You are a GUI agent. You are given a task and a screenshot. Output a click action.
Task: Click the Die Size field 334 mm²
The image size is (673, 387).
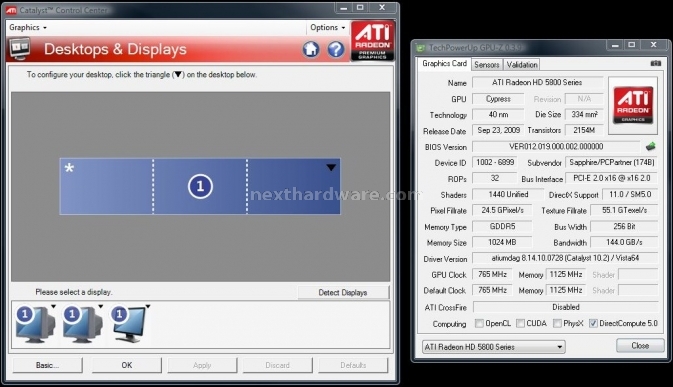pos(584,115)
